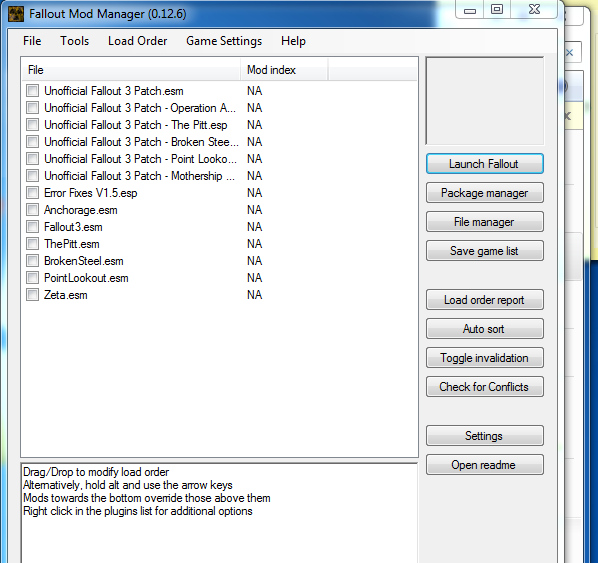Click Toggle invalidation button

coord(484,358)
